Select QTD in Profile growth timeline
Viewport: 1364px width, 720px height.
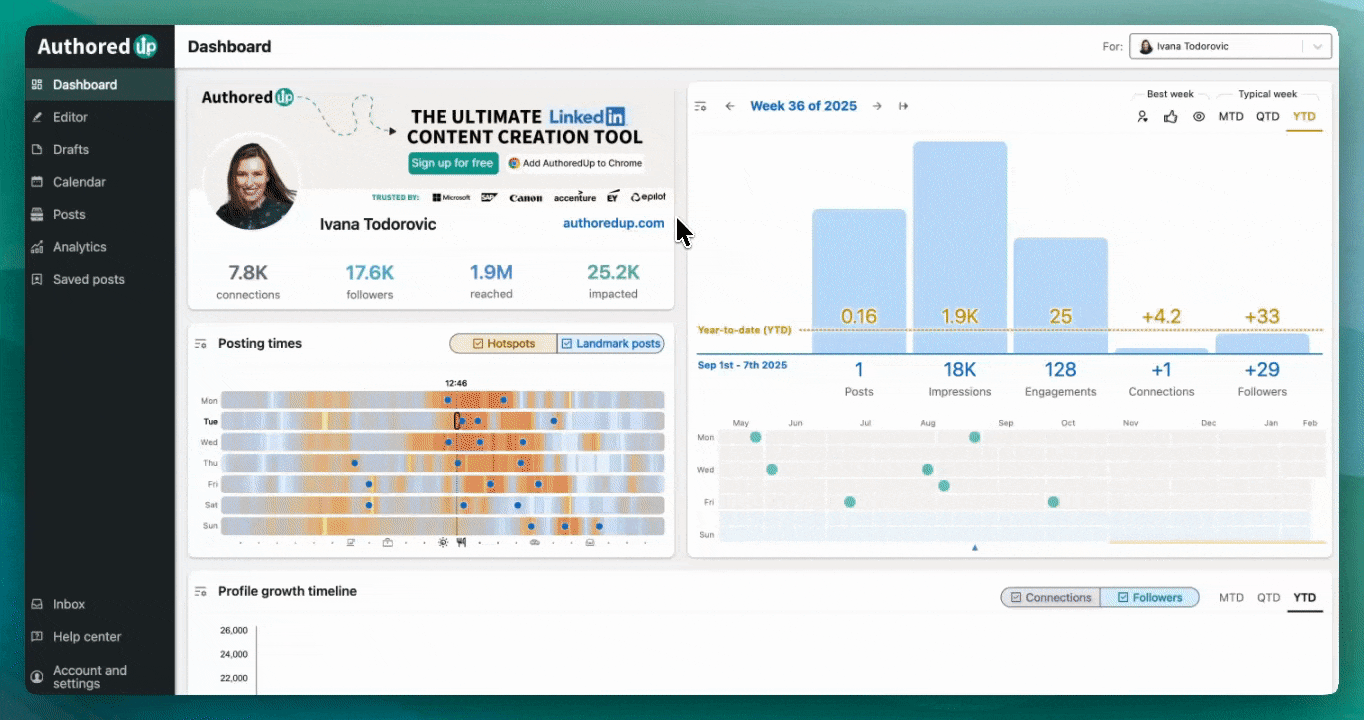[x=1268, y=598]
